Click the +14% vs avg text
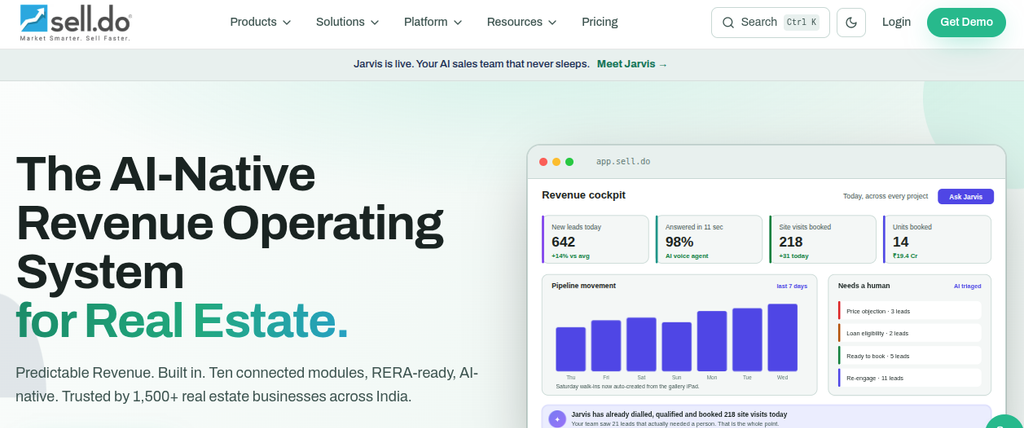 tap(571, 256)
